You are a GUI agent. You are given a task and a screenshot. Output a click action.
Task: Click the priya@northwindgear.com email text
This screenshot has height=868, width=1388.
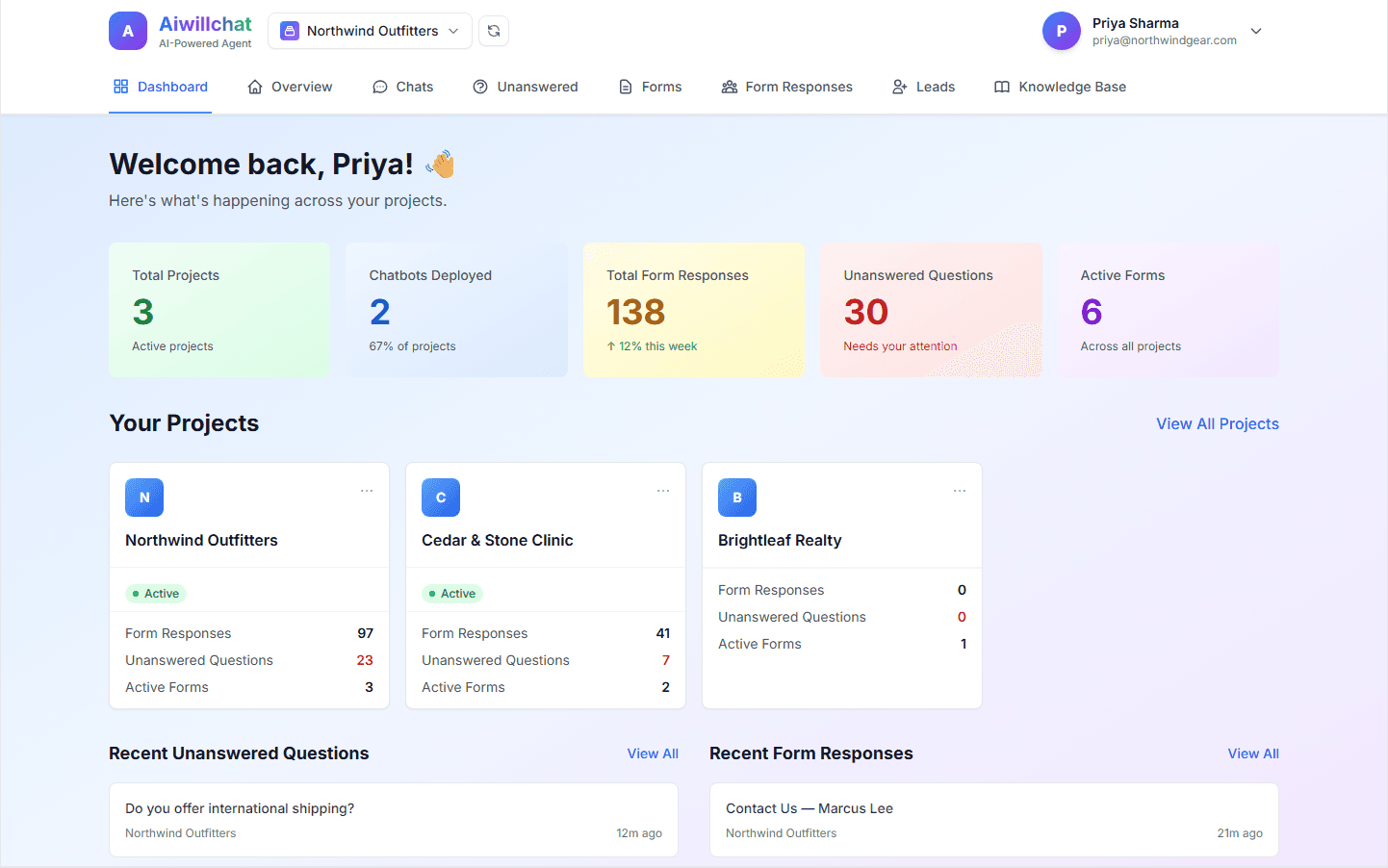(x=1165, y=40)
